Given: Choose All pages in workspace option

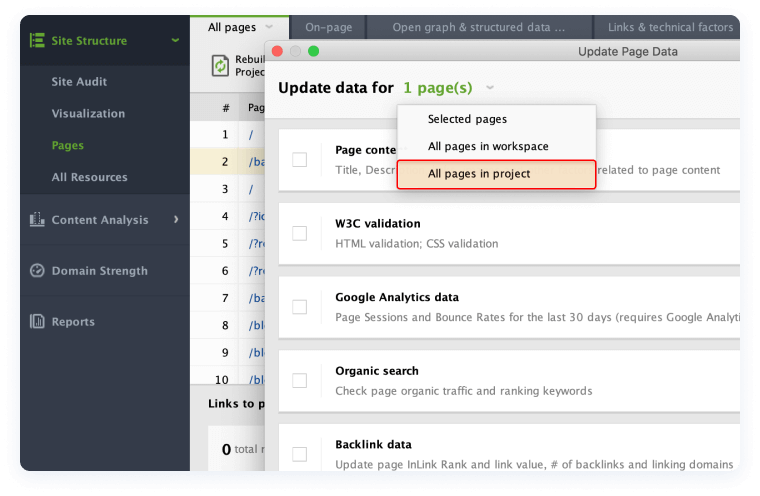Looking at the screenshot, I should point(488,147).
